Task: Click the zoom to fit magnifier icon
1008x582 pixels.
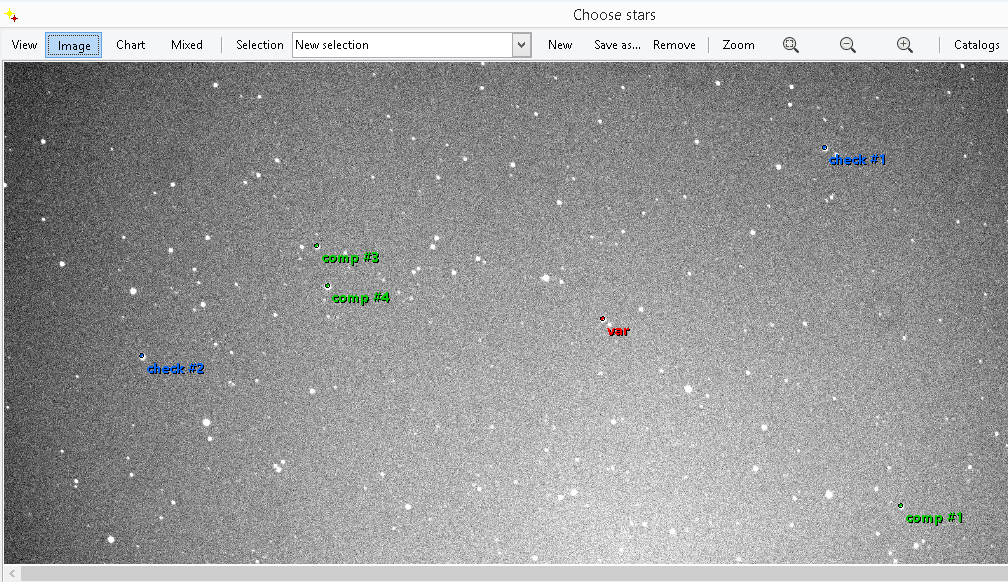Action: click(x=790, y=45)
